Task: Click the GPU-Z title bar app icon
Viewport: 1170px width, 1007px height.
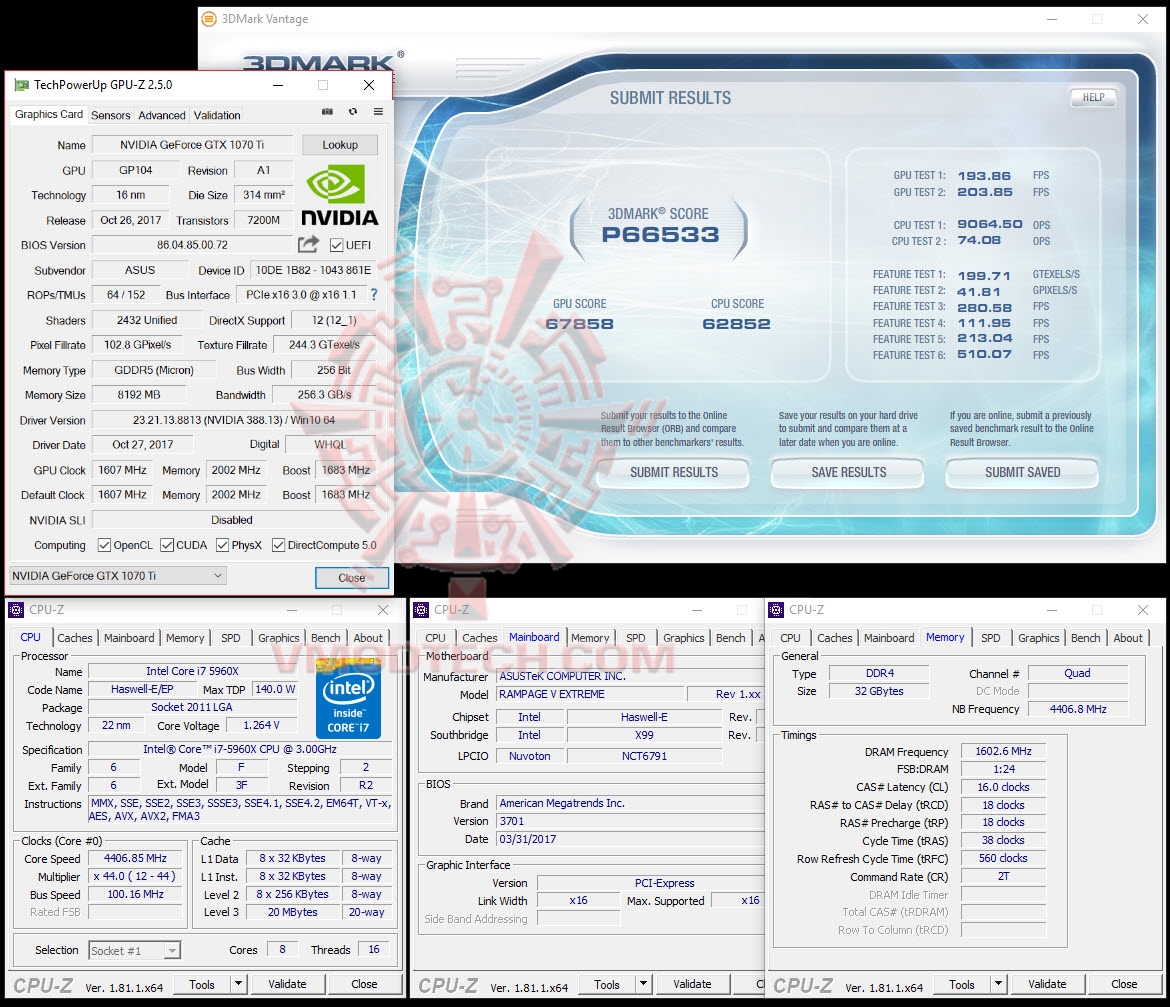Action: (22, 85)
